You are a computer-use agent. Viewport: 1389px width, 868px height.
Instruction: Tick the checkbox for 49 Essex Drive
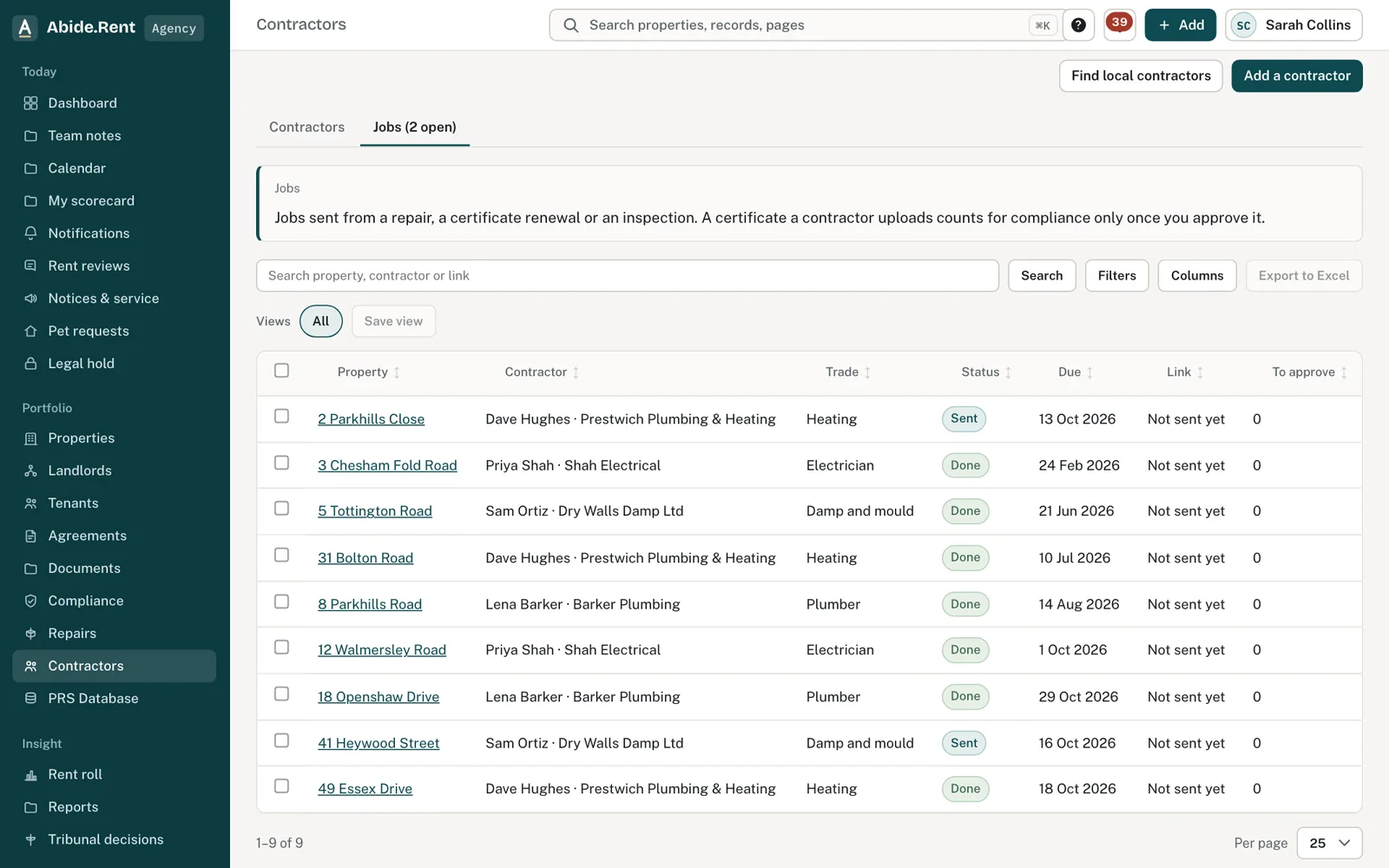tap(281, 786)
